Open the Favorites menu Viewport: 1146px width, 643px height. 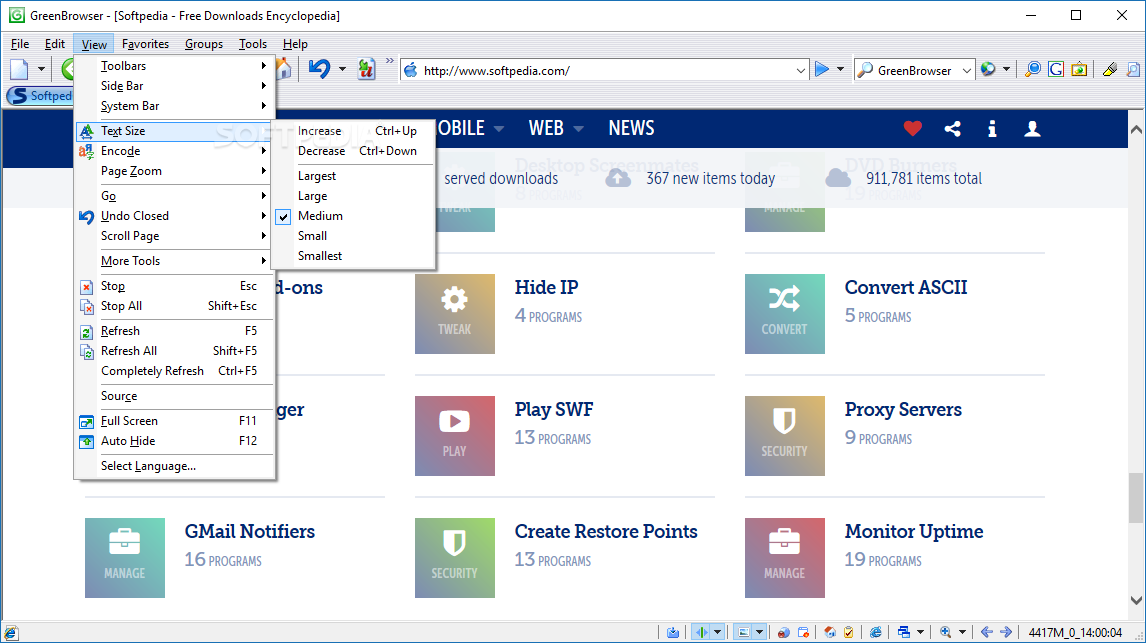(145, 44)
